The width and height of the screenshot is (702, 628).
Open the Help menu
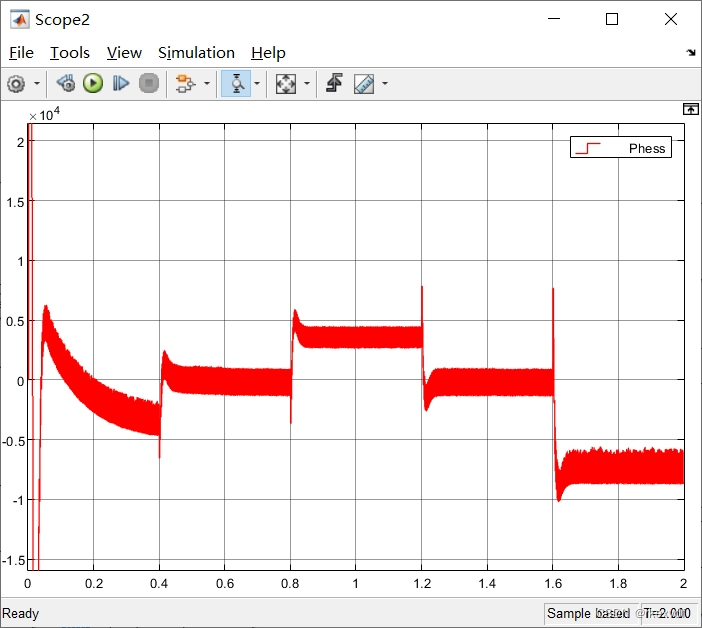pos(268,53)
